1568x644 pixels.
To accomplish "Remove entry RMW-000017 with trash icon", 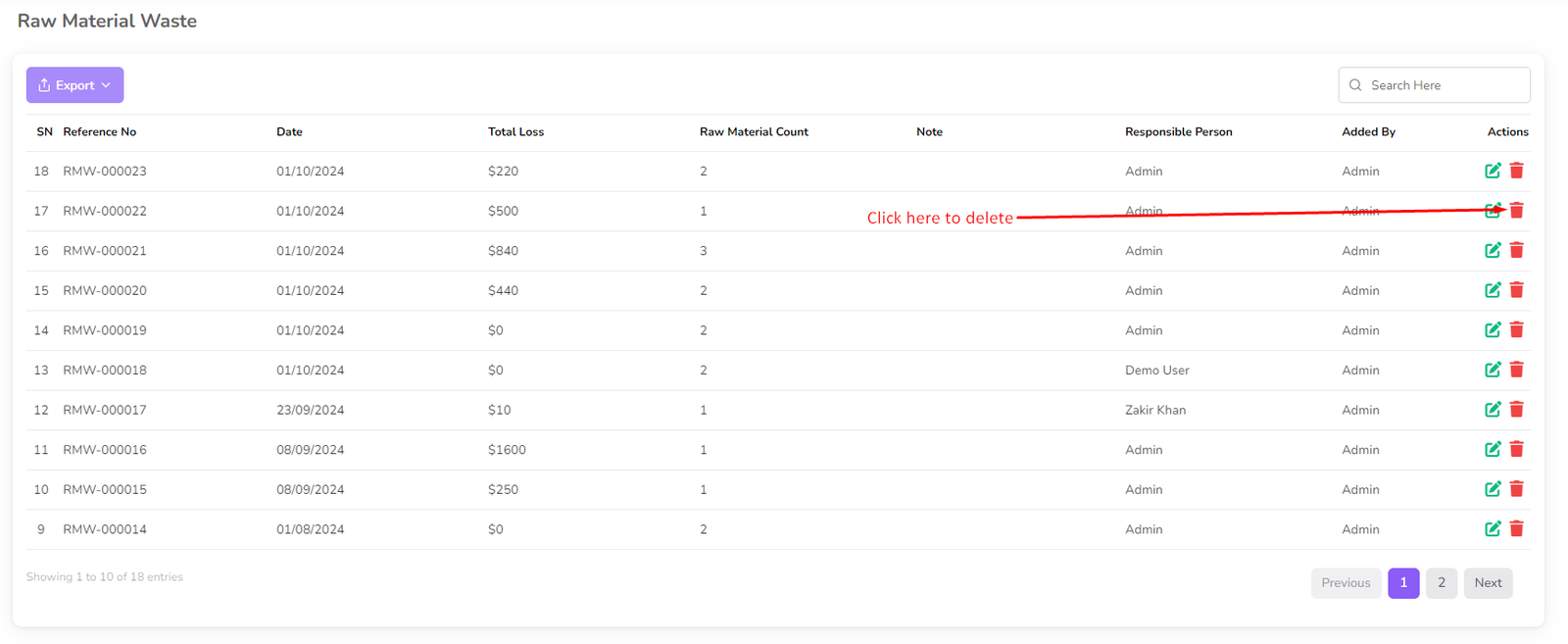I will [x=1516, y=410].
